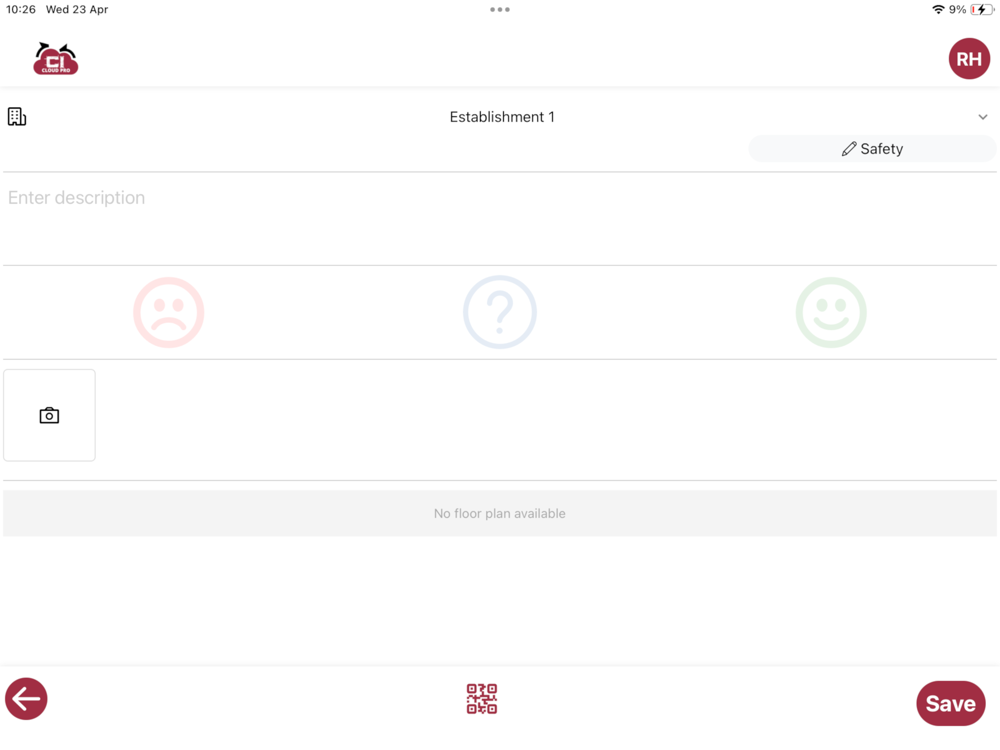Screen dimensions: 1000x750
Task: Select the green happy face rating
Action: pos(831,312)
